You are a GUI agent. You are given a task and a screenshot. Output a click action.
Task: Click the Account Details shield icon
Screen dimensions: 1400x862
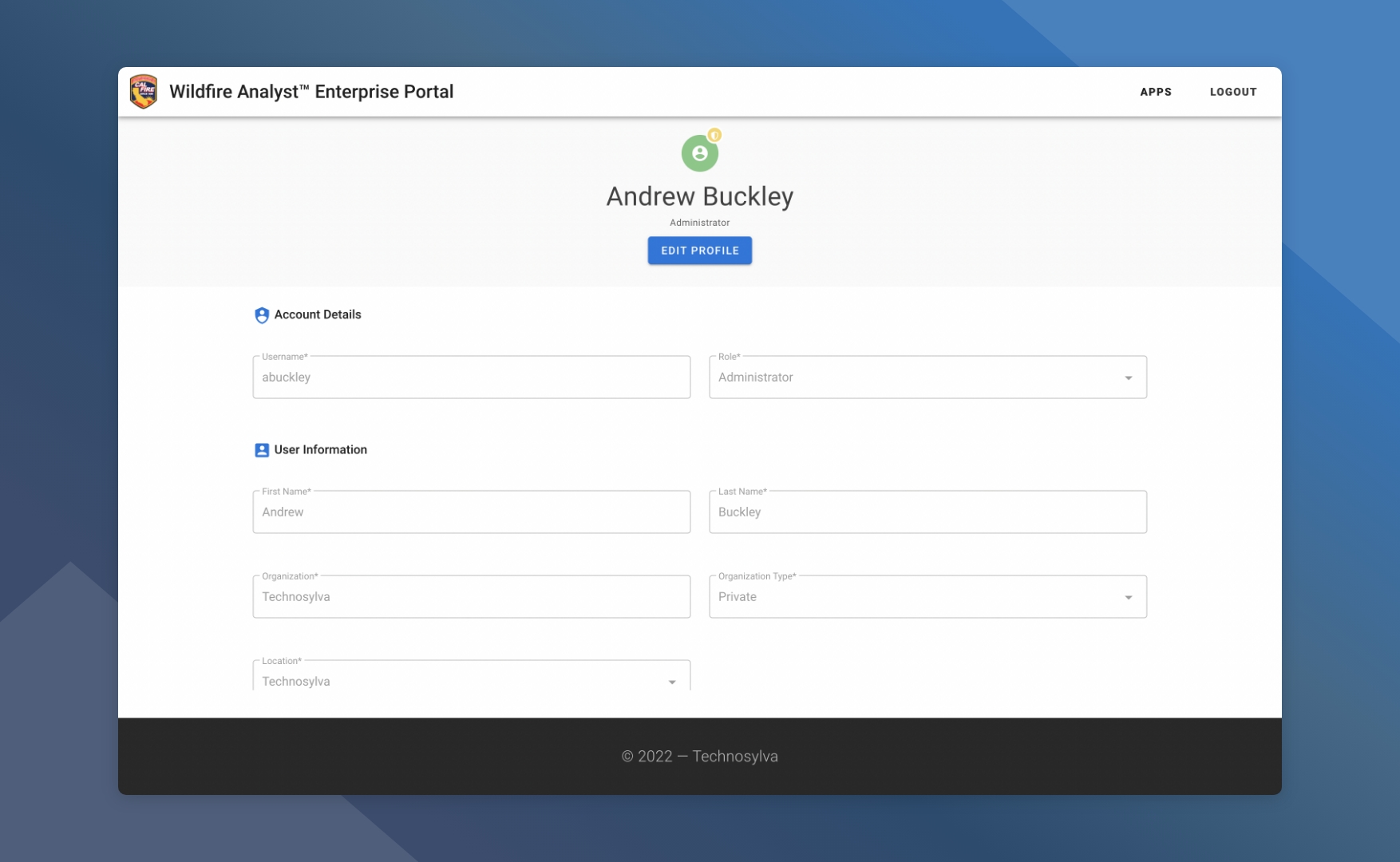(261, 315)
